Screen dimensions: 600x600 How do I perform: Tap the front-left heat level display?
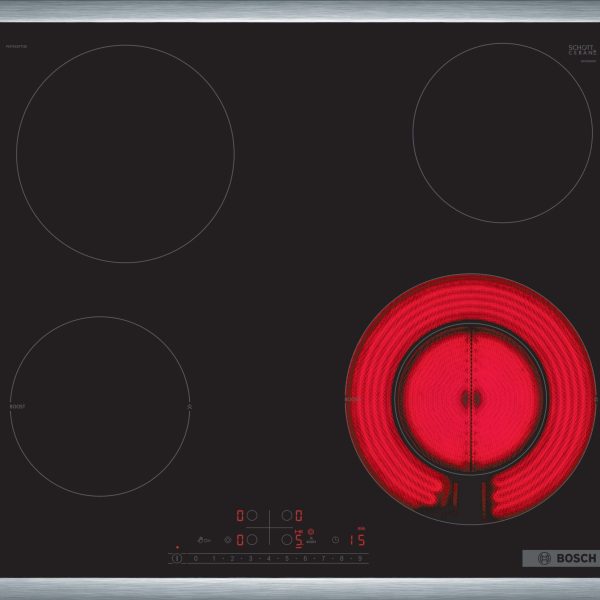click(x=240, y=540)
